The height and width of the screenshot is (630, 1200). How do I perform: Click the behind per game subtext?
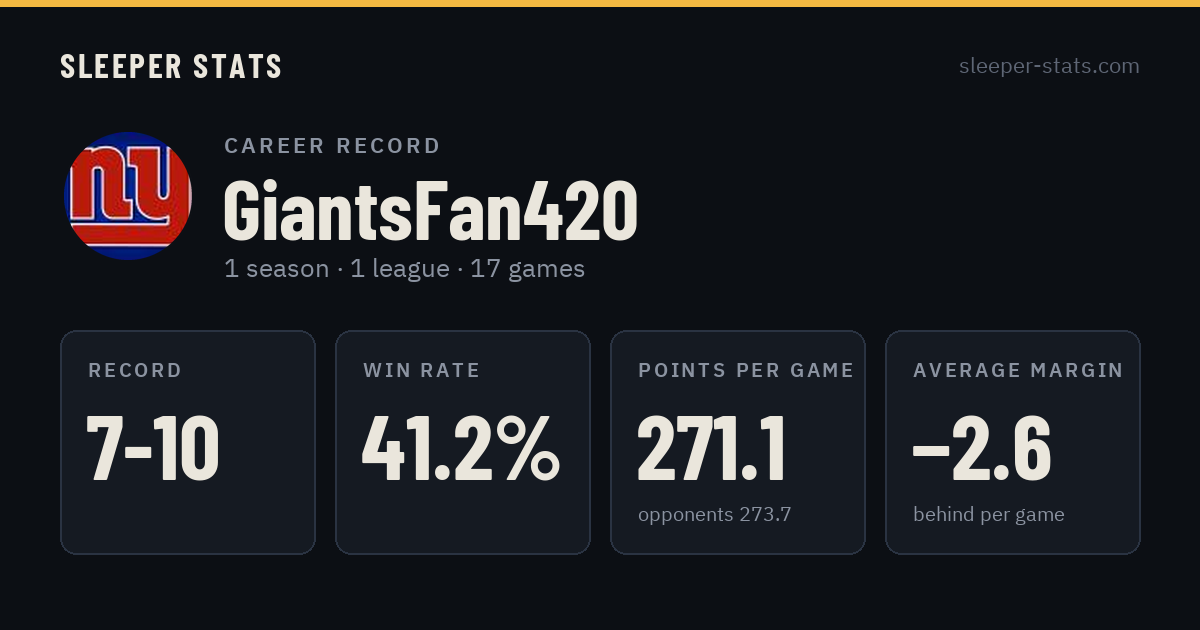pos(988,515)
